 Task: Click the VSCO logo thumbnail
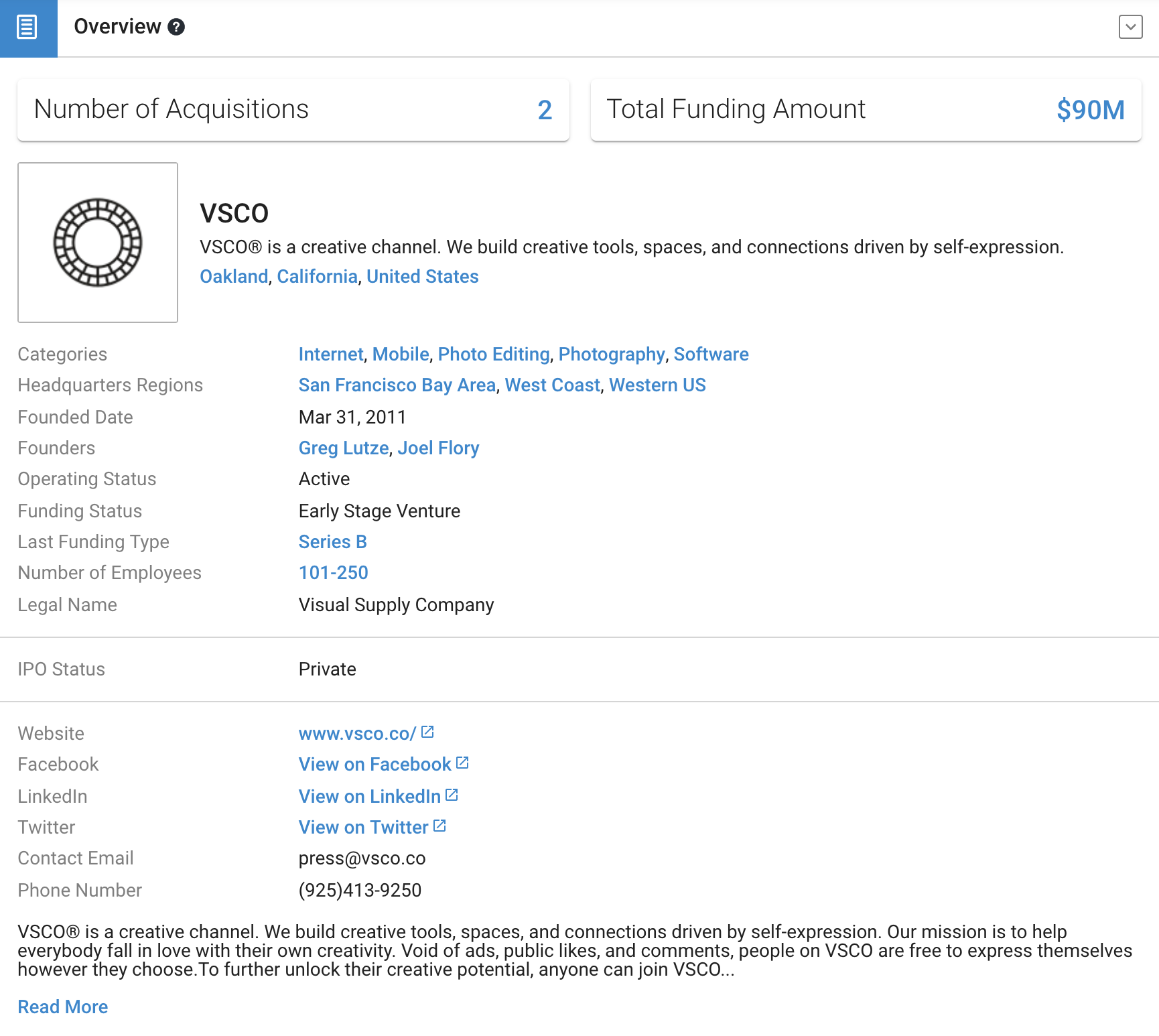(98, 243)
